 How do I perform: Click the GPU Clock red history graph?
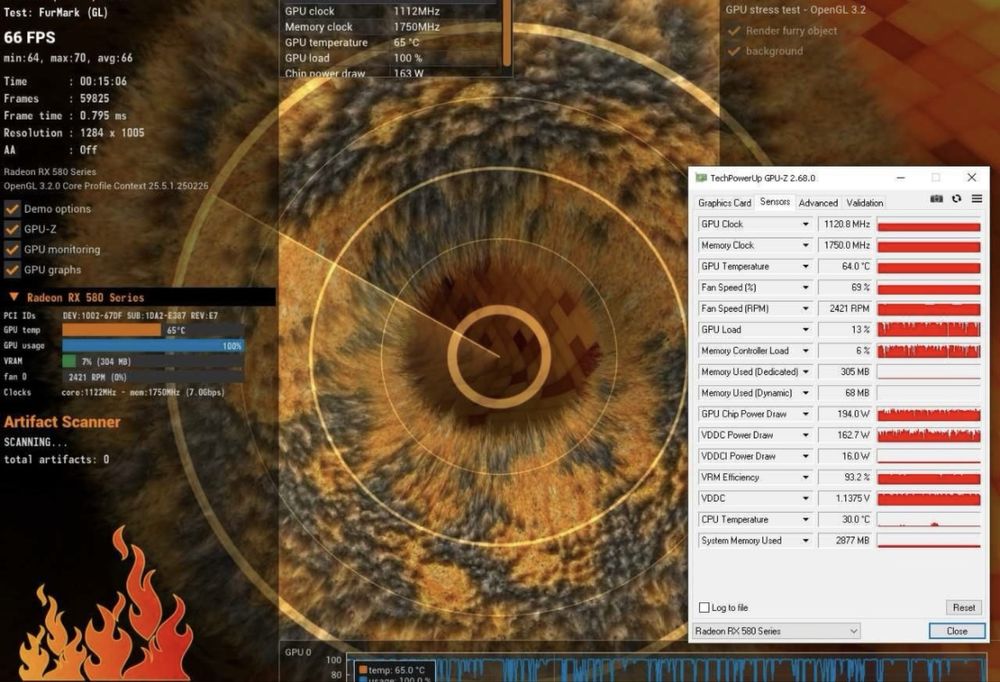pyautogui.click(x=929, y=225)
